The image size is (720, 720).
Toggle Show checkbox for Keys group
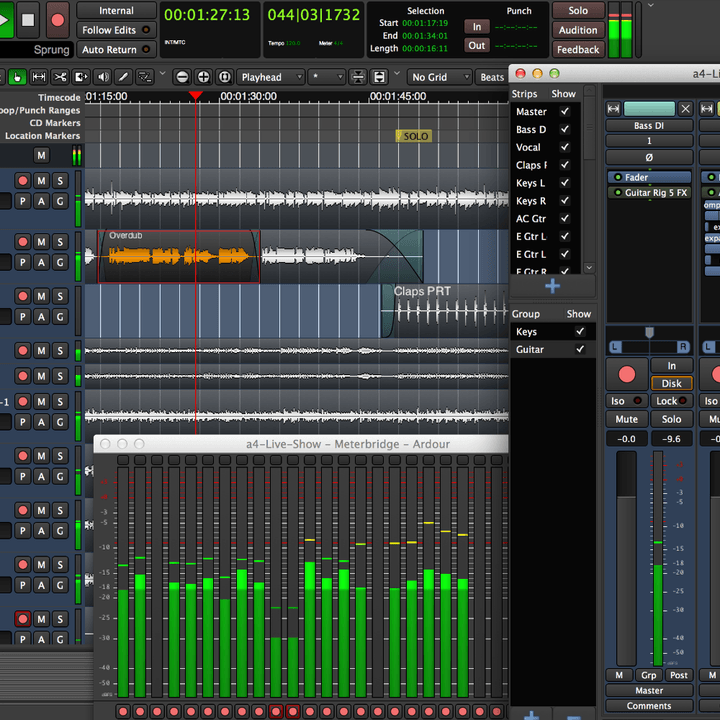(x=580, y=332)
